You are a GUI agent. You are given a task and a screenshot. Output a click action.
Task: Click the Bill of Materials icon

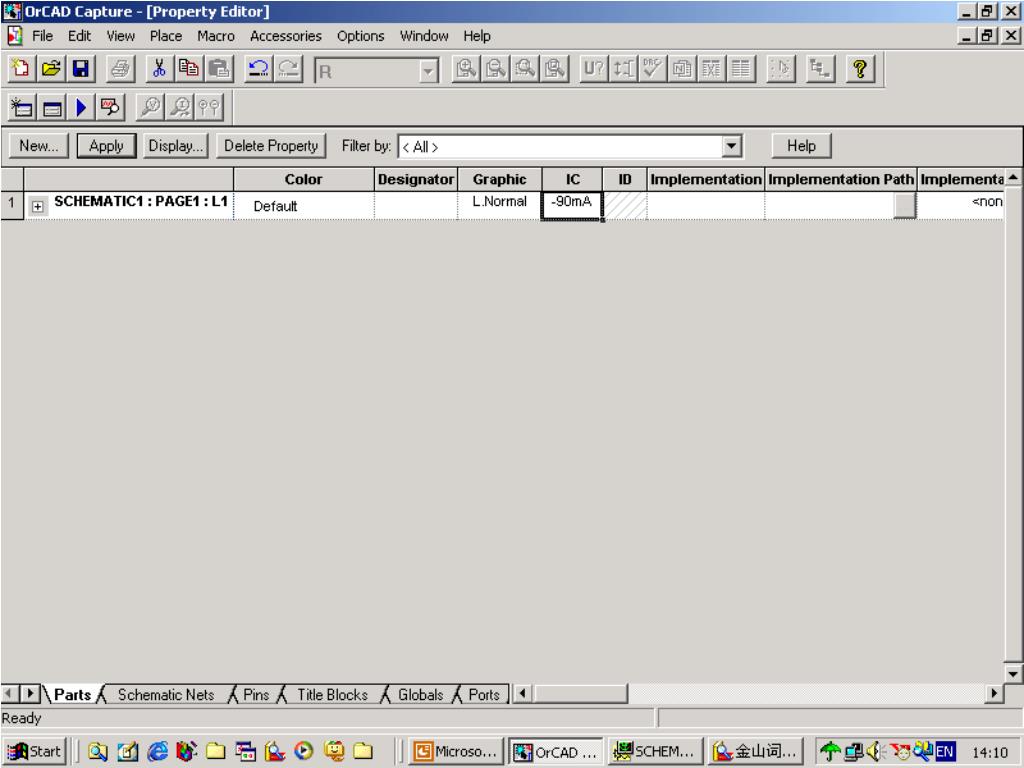point(741,69)
